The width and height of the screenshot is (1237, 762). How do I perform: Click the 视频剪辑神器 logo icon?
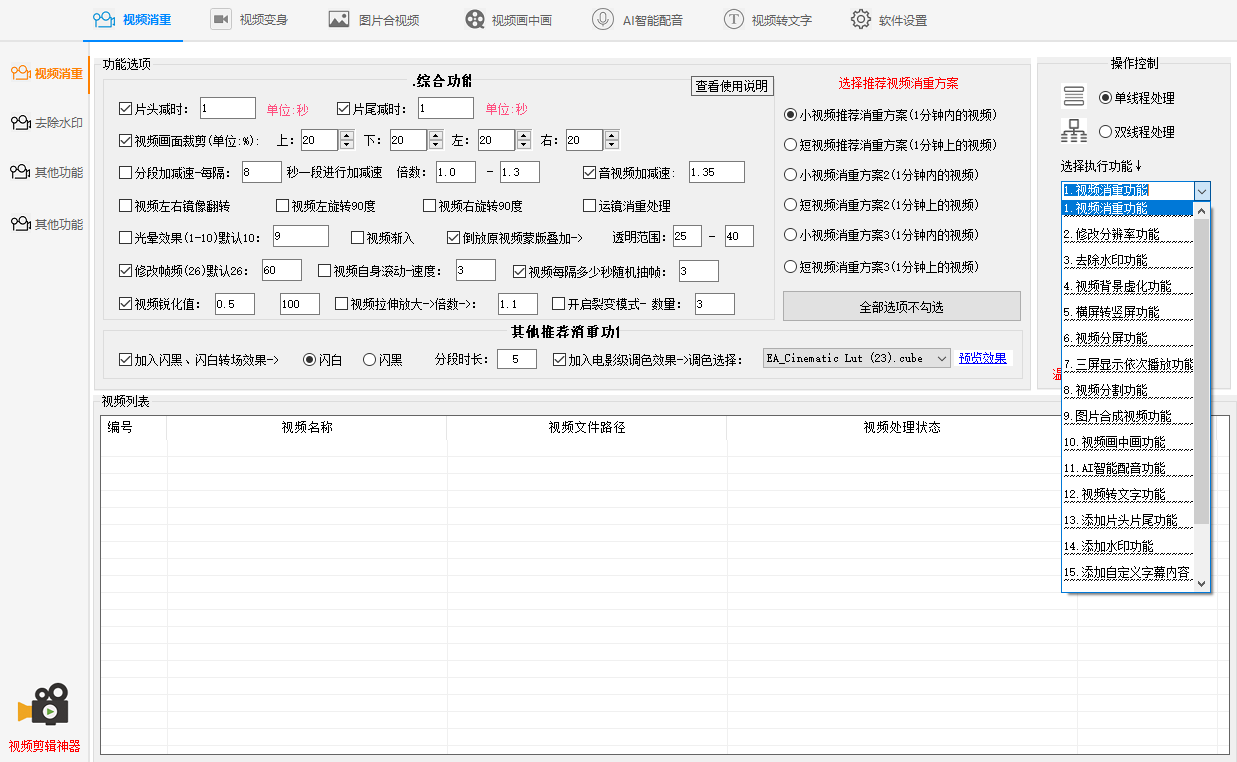tap(43, 705)
